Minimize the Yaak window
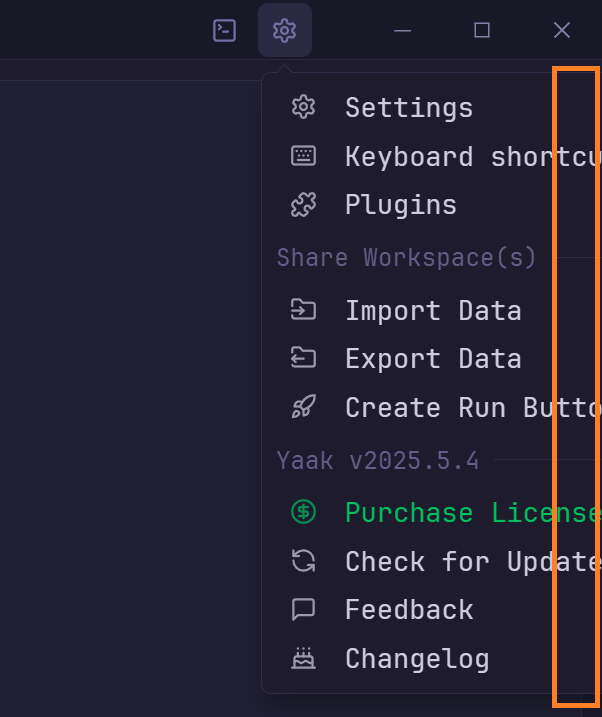 pos(403,30)
